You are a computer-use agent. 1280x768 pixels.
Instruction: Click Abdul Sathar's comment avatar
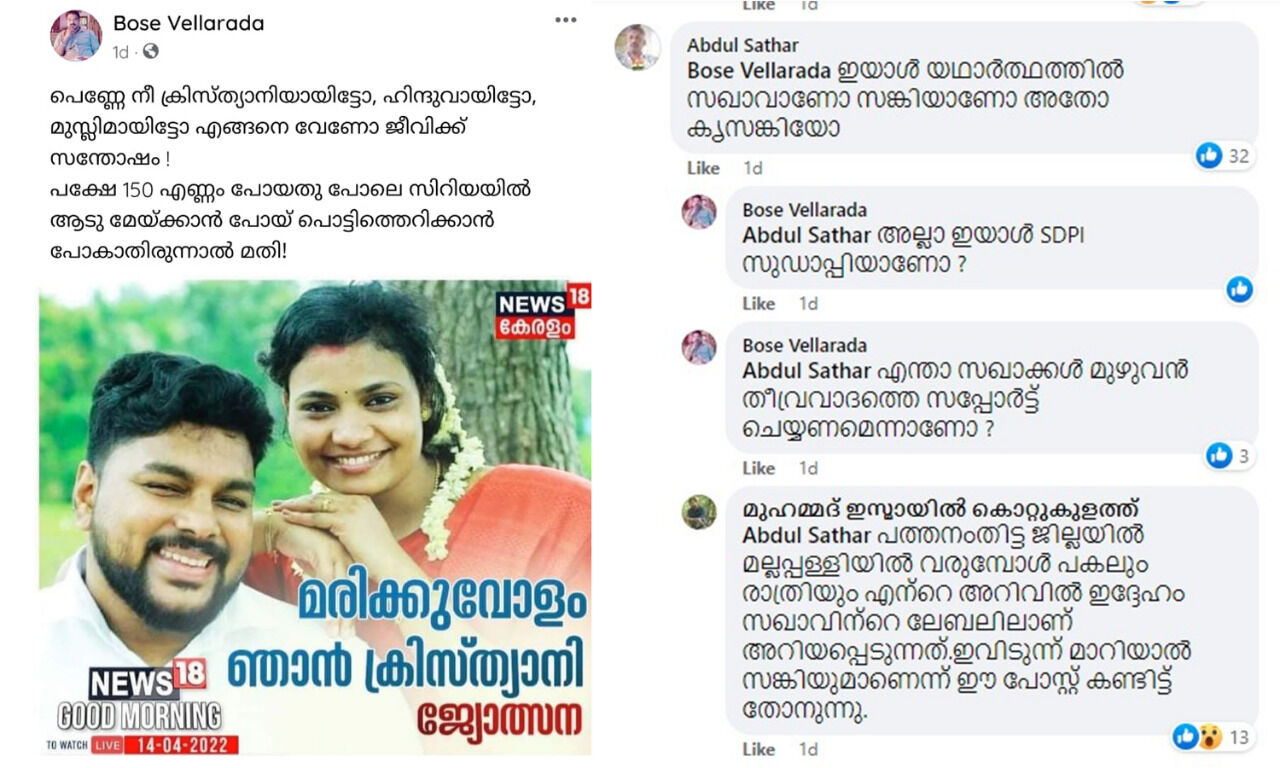[637, 46]
